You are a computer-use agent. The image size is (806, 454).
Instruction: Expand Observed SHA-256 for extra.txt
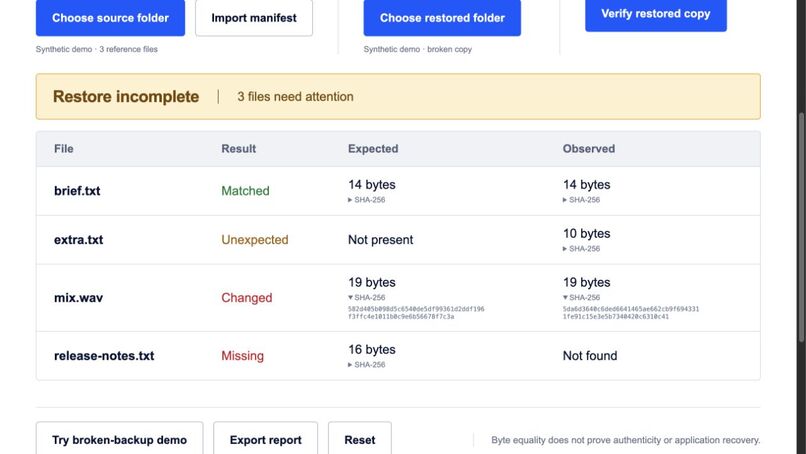(x=581, y=248)
